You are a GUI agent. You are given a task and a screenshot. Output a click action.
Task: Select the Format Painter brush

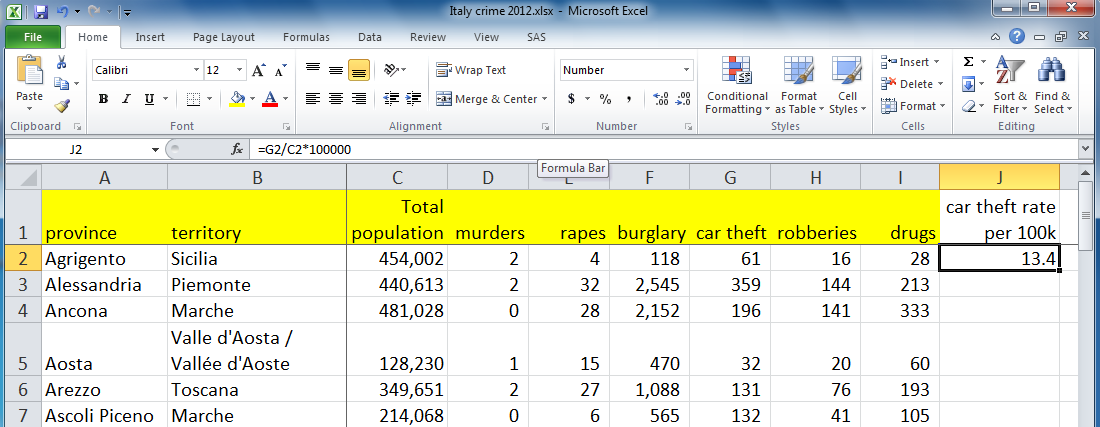pos(62,106)
